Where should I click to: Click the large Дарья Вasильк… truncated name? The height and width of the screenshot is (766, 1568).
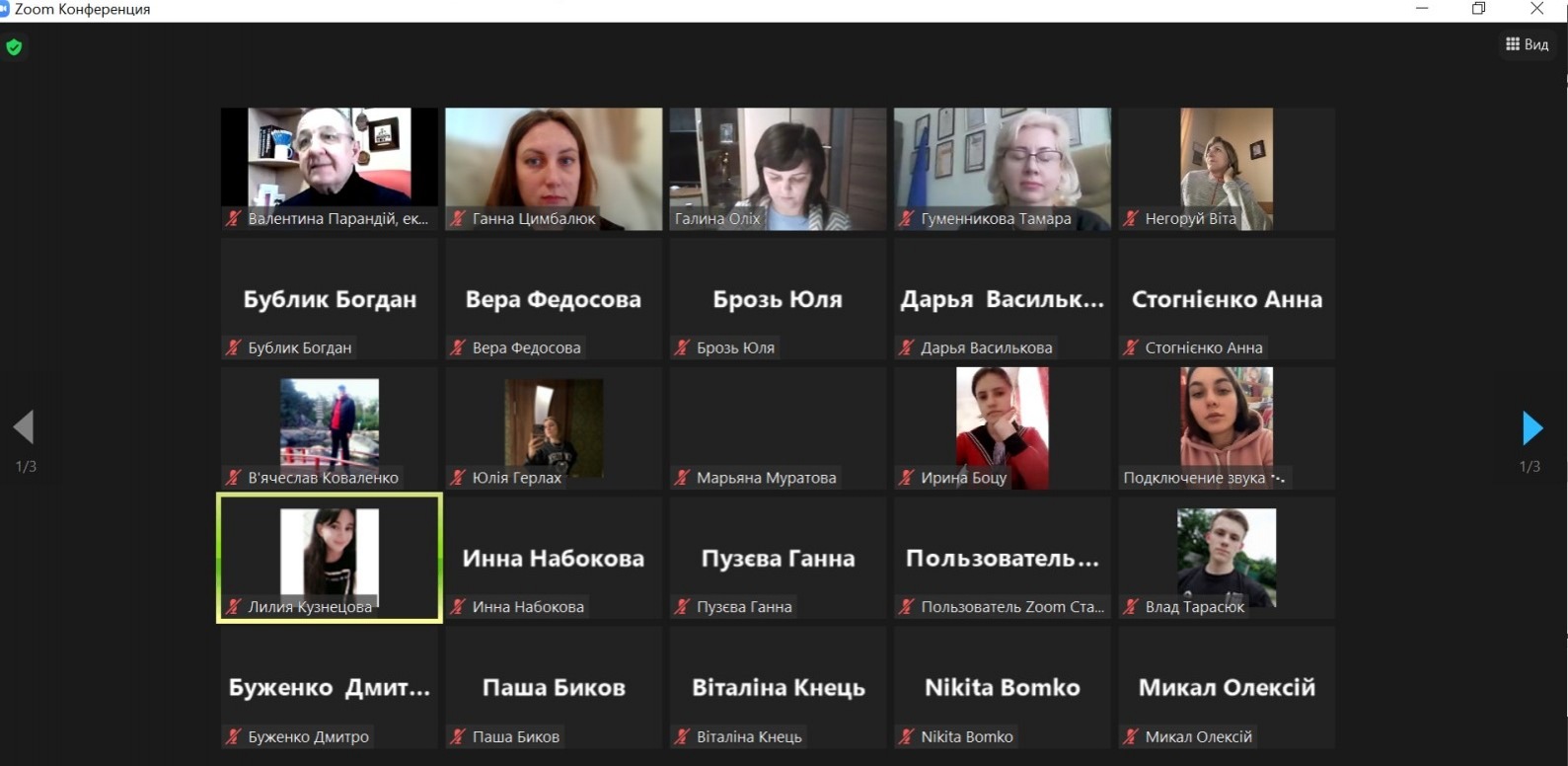[1003, 299]
